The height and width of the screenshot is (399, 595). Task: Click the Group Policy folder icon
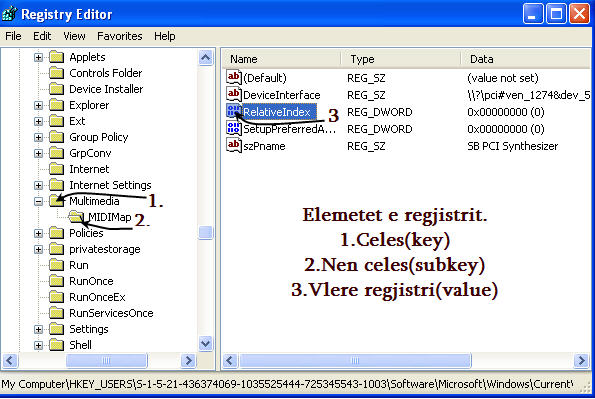[x=57, y=137]
